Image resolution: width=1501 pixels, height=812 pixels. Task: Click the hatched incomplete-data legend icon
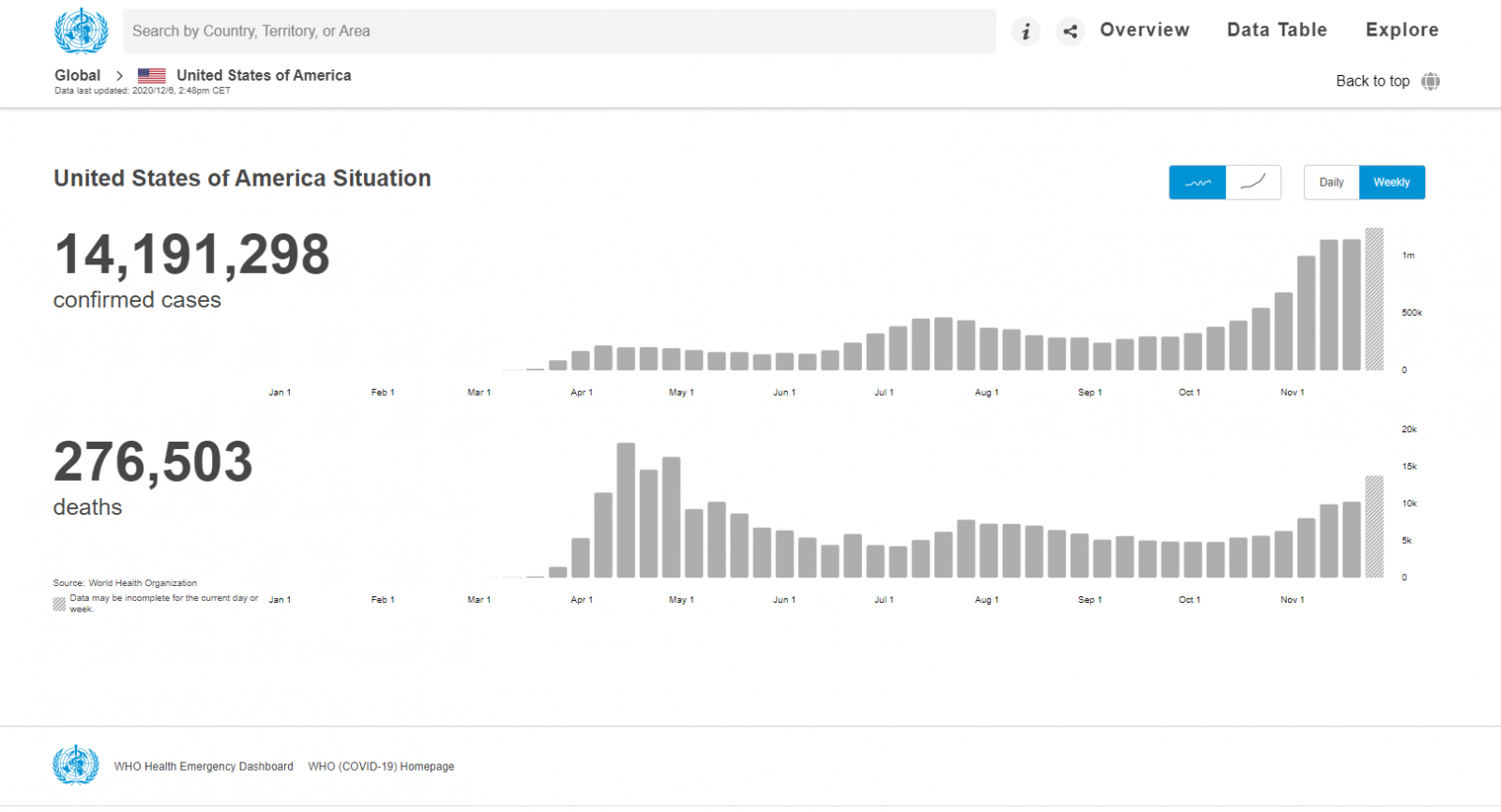59,605
